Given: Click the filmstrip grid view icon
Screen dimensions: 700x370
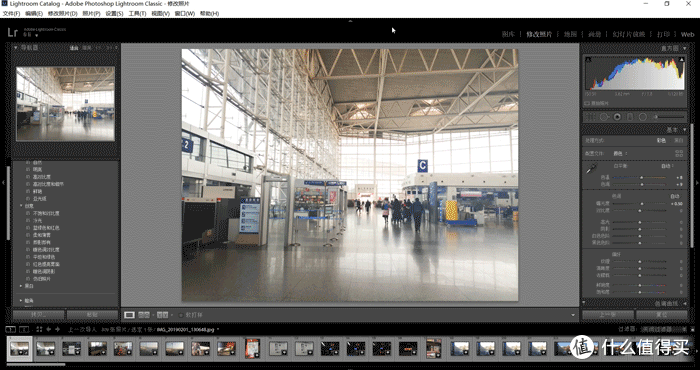Looking at the screenshot, I should click(39, 329).
